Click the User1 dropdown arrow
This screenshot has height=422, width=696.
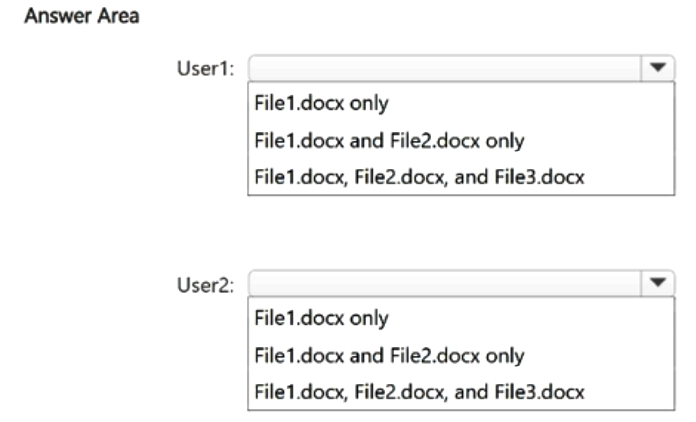658,68
